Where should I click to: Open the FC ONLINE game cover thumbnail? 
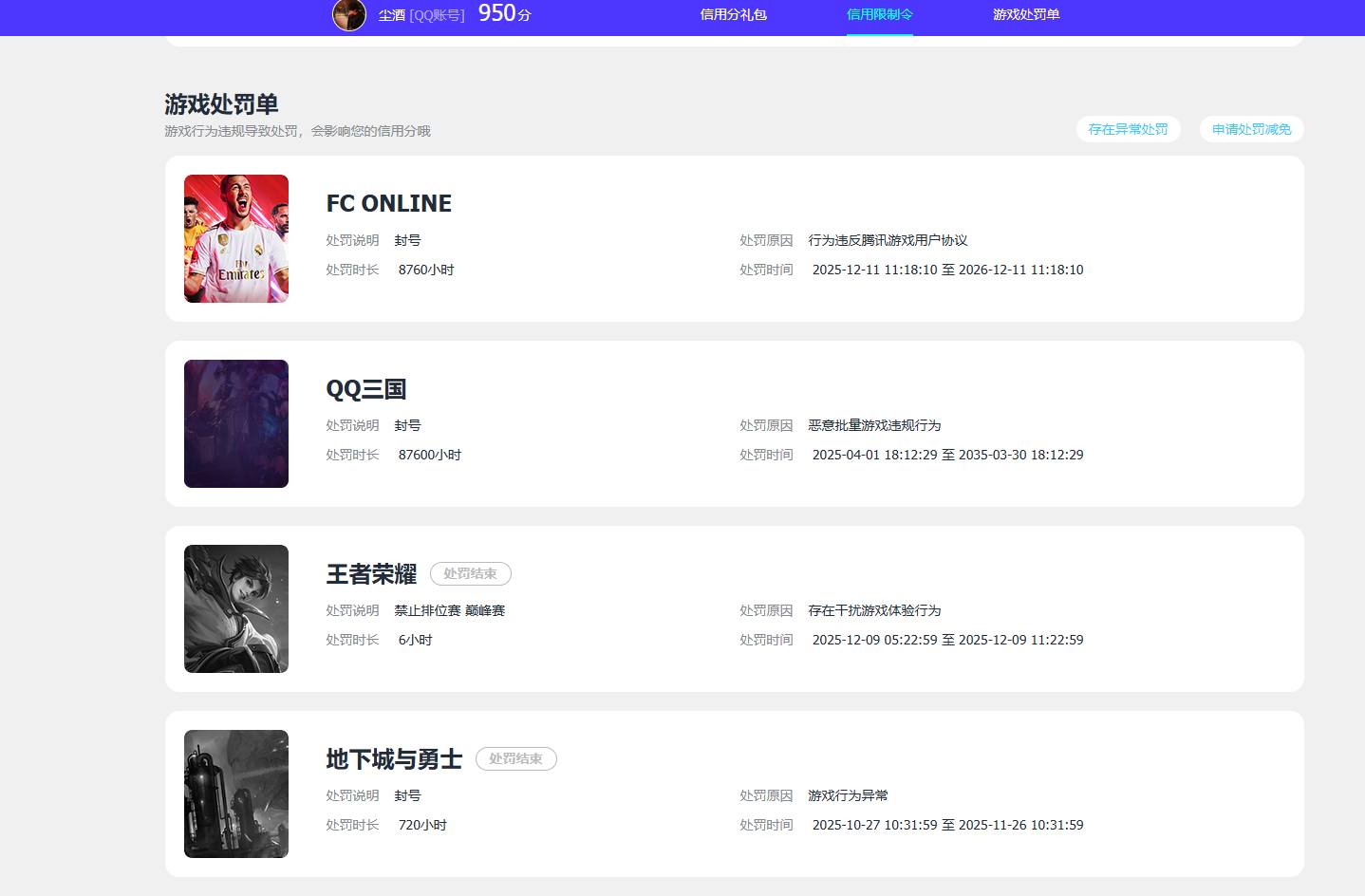coord(236,238)
